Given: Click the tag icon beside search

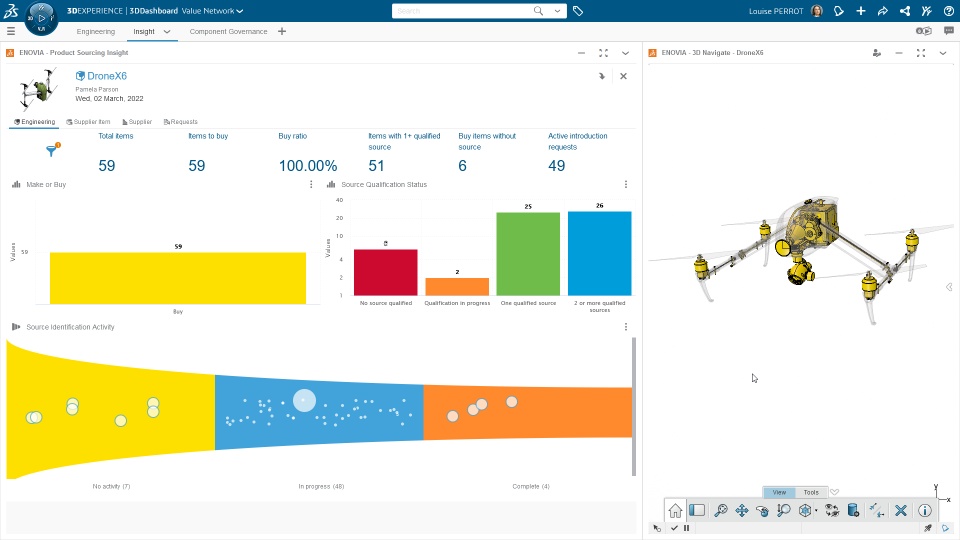Looking at the screenshot, I should 577,11.
